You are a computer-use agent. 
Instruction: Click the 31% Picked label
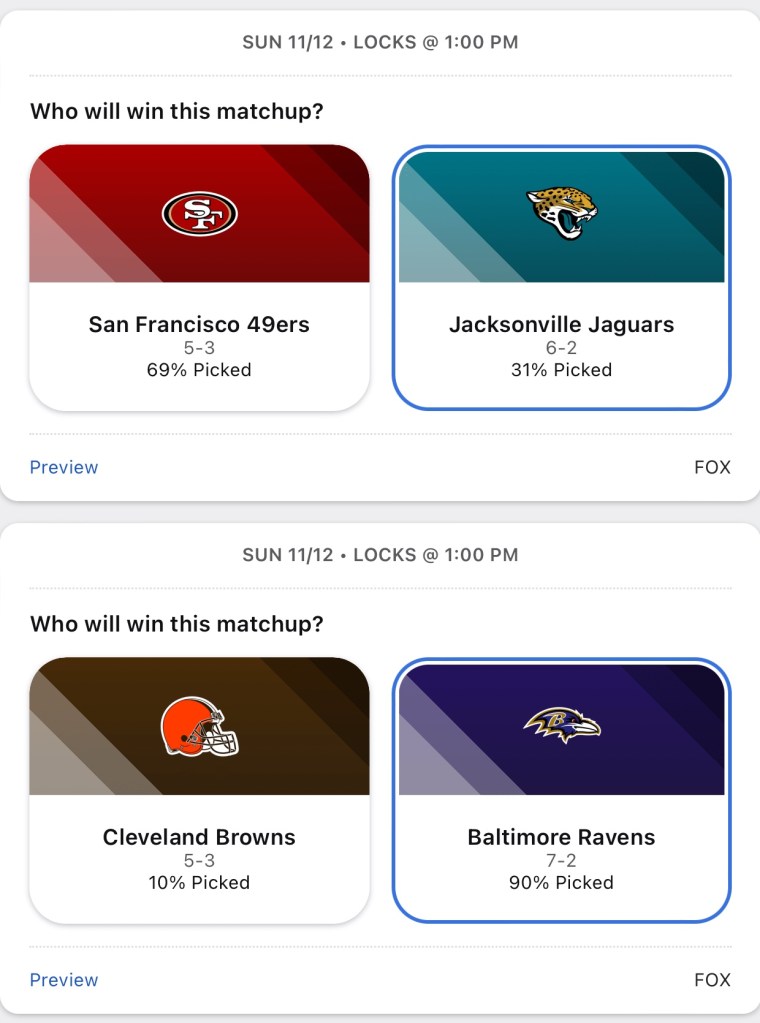(x=561, y=370)
